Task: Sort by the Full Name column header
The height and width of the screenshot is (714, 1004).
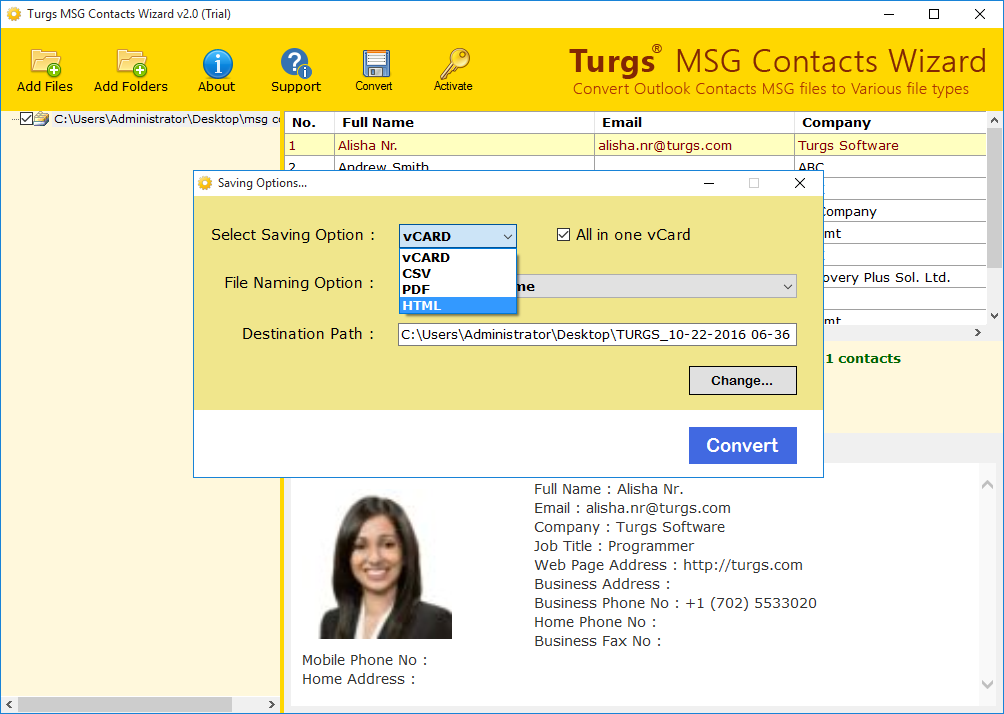Action: click(x=464, y=122)
